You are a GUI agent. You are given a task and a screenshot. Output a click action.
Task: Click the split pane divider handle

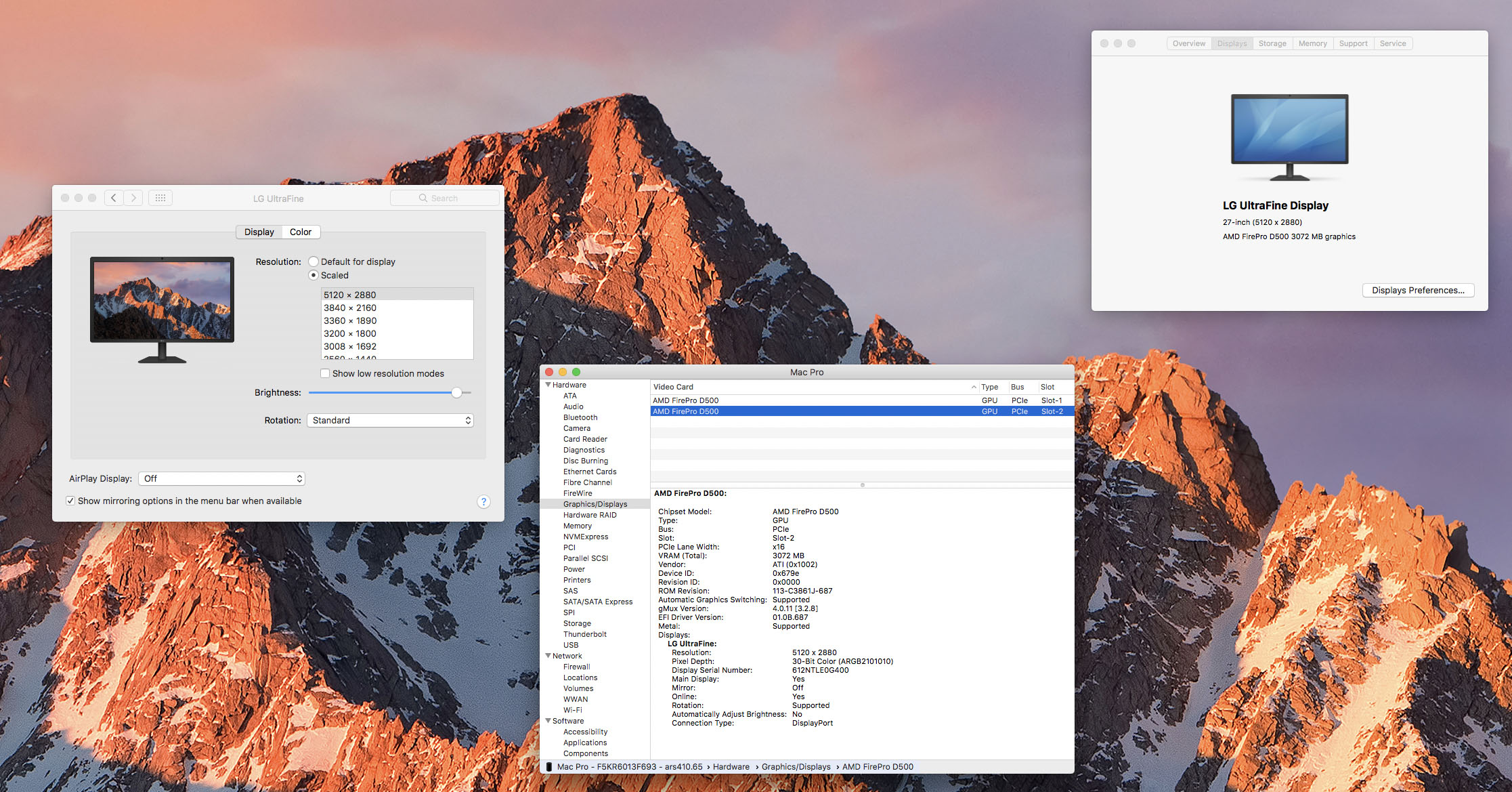point(862,485)
